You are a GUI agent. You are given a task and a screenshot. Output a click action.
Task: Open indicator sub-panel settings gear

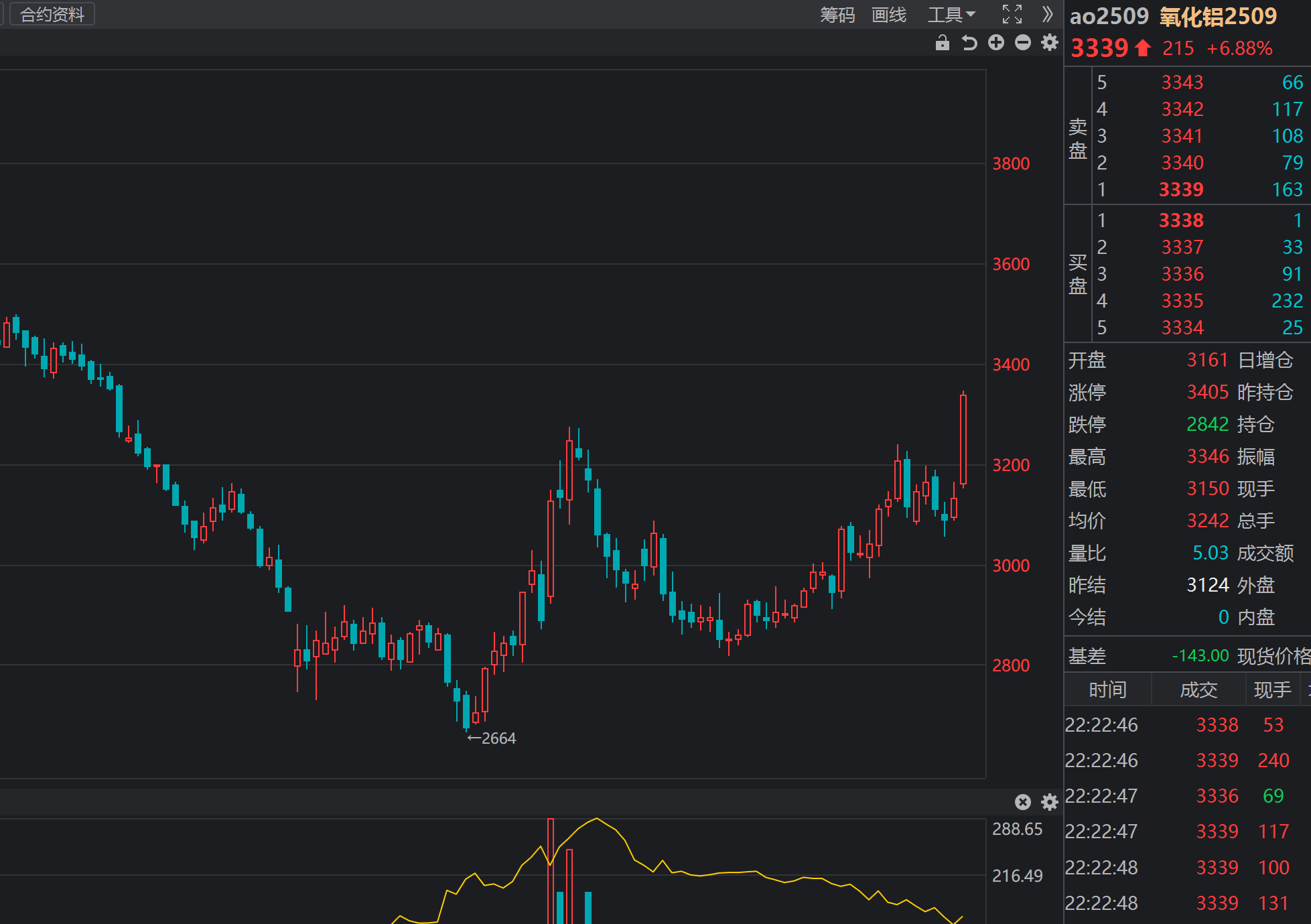[x=1050, y=802]
